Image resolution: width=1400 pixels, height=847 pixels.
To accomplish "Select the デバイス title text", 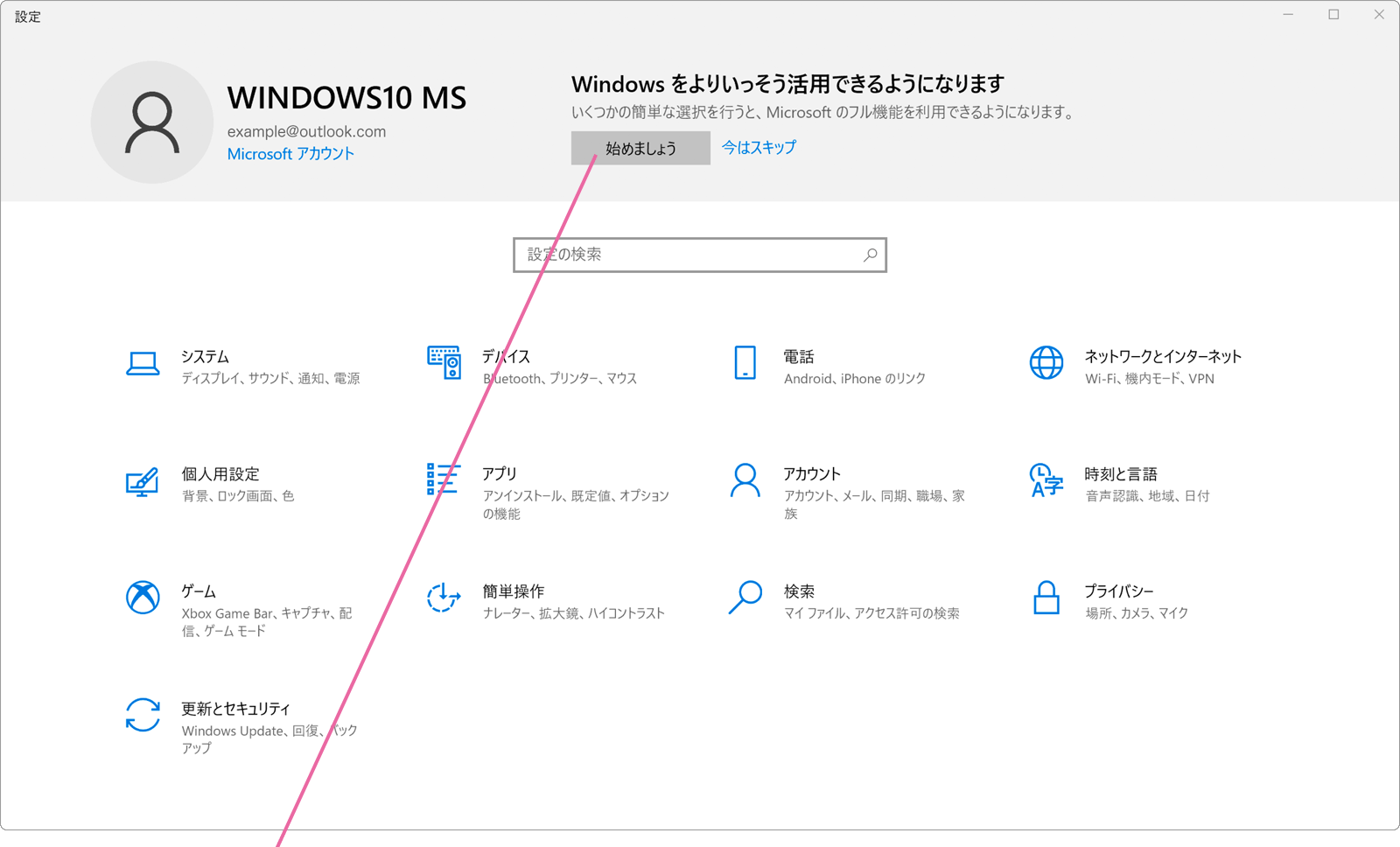I will point(506,356).
